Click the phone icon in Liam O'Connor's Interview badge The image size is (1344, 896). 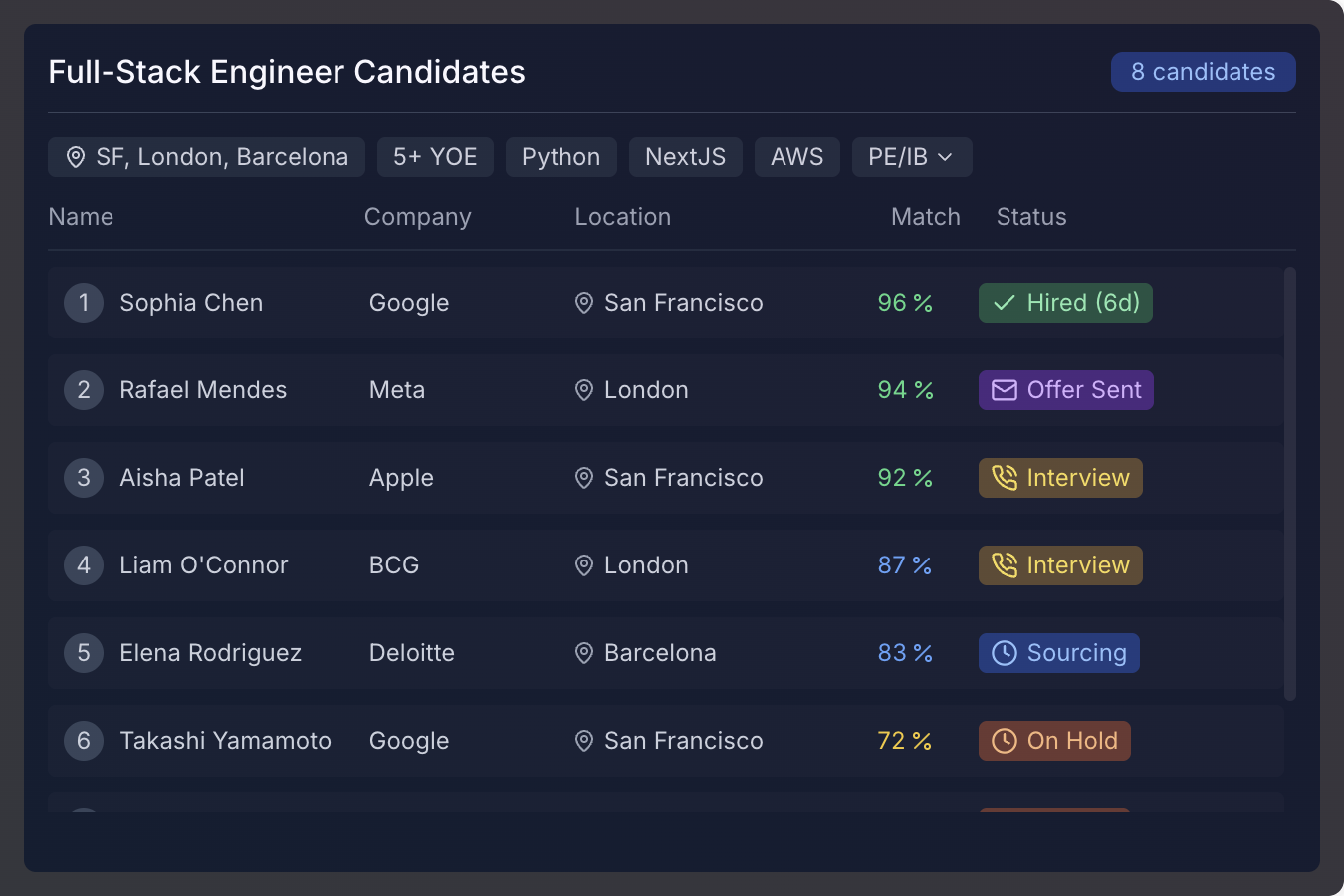pos(1005,565)
